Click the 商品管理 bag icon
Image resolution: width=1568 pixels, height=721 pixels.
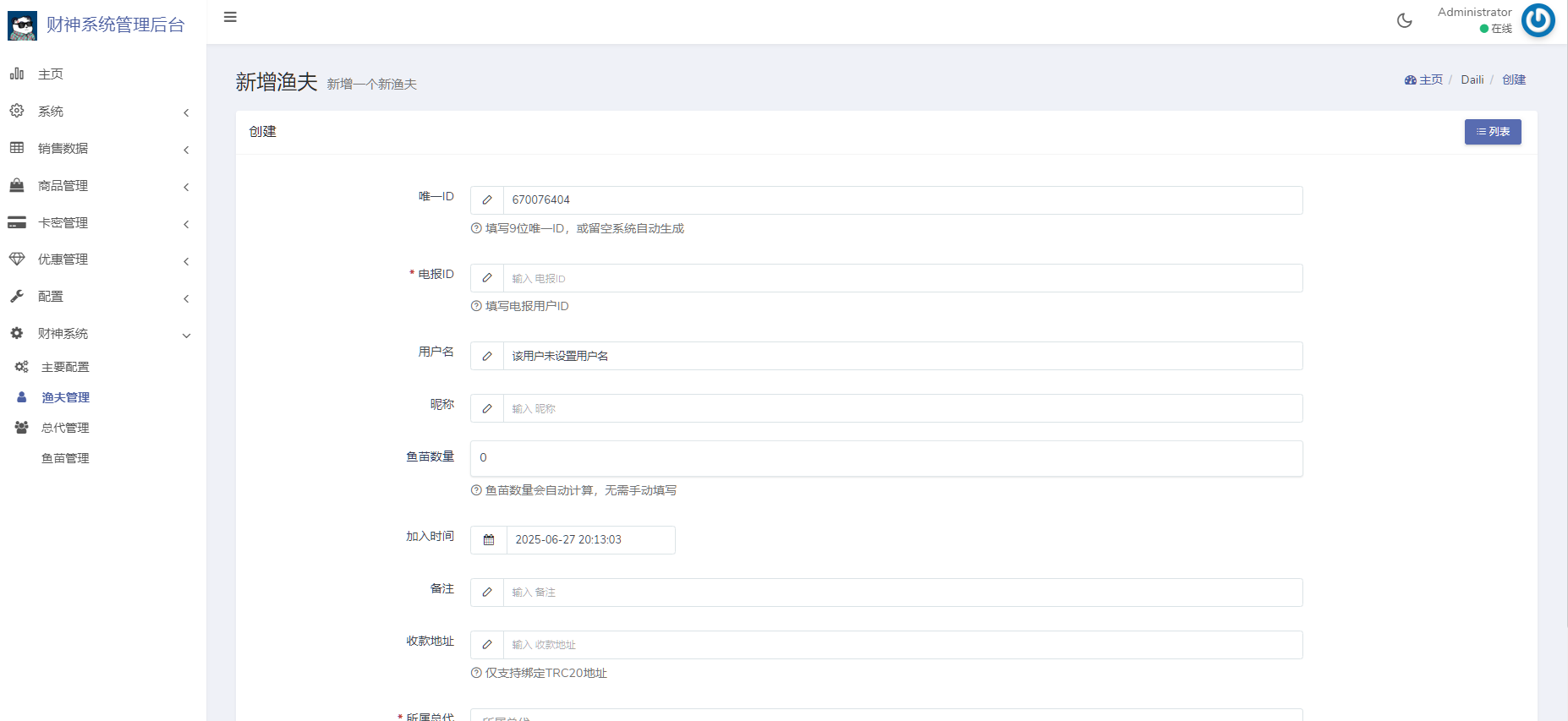pyautogui.click(x=17, y=185)
